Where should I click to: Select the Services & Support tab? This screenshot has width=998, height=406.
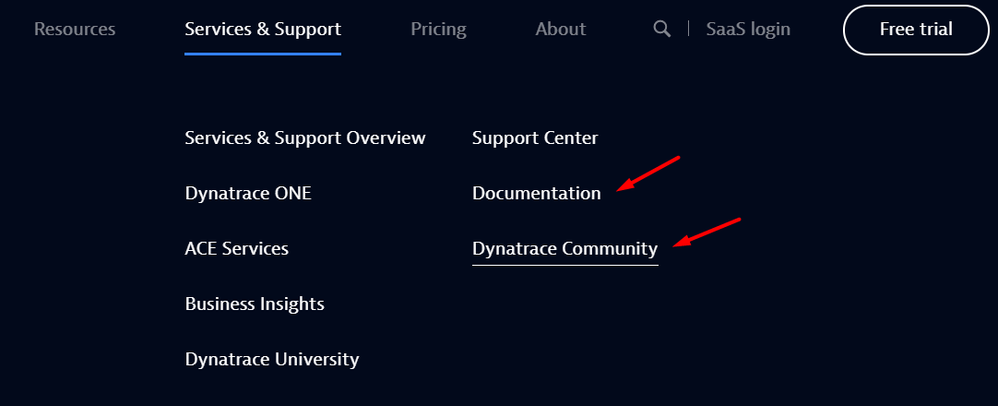[263, 29]
